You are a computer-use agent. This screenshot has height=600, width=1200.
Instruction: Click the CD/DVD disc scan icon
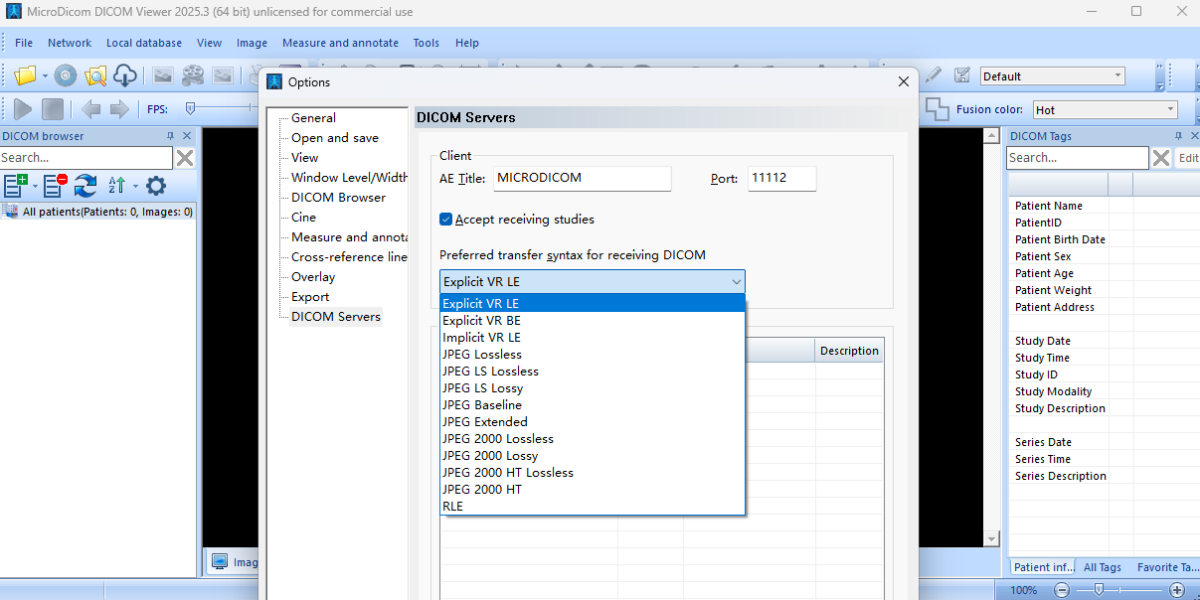tap(65, 76)
